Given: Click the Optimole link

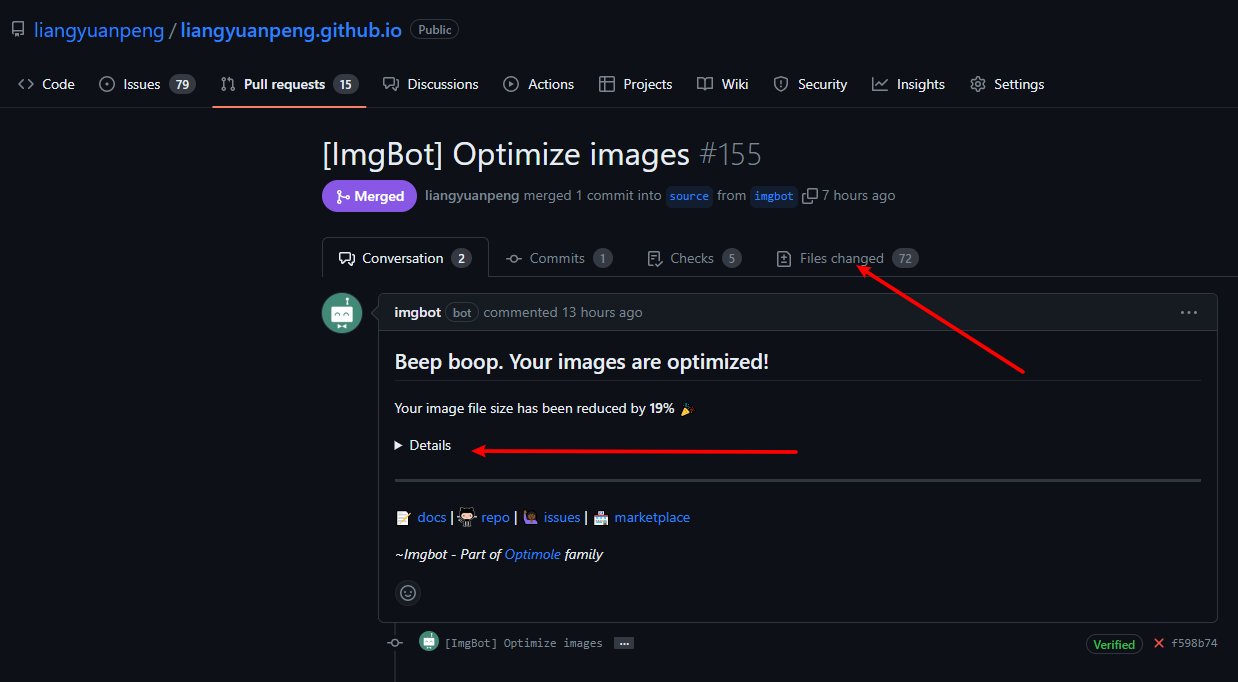Looking at the screenshot, I should click(x=532, y=554).
